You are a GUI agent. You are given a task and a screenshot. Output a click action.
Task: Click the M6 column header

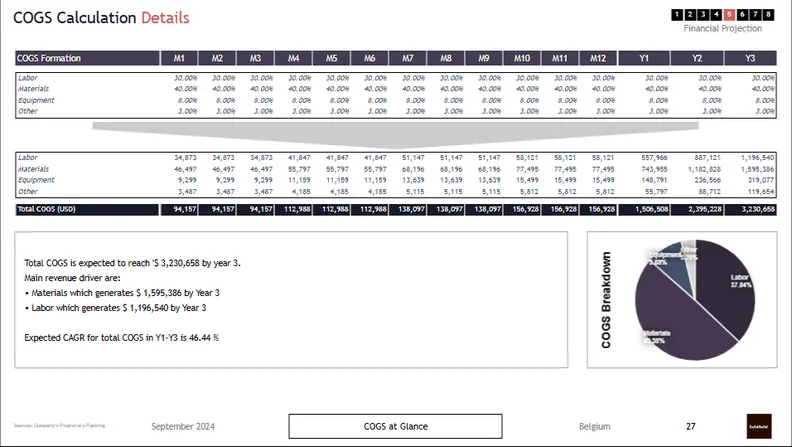(x=370, y=58)
